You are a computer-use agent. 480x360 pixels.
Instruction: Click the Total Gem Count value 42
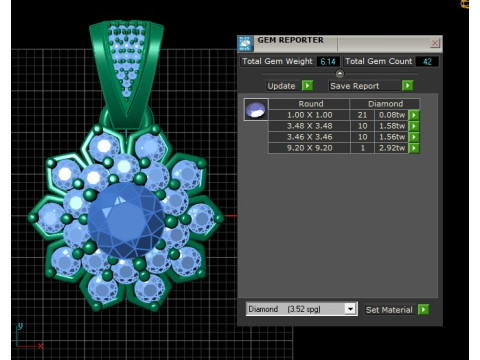pos(427,62)
